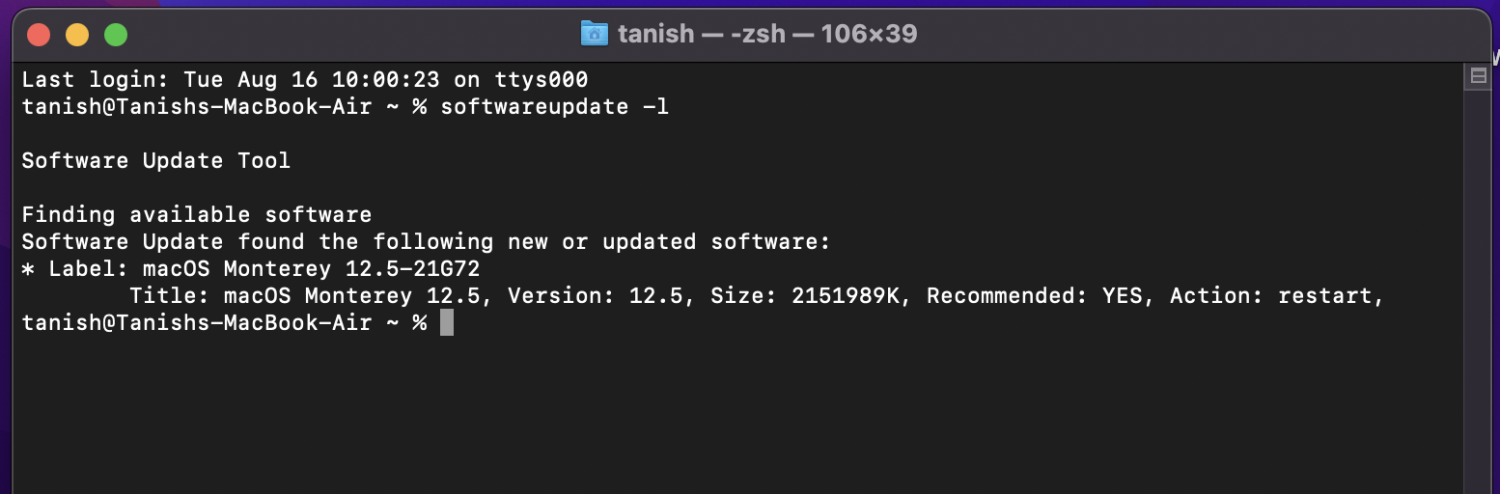Click "Finding available software" text
1500x494 pixels.
(197, 215)
